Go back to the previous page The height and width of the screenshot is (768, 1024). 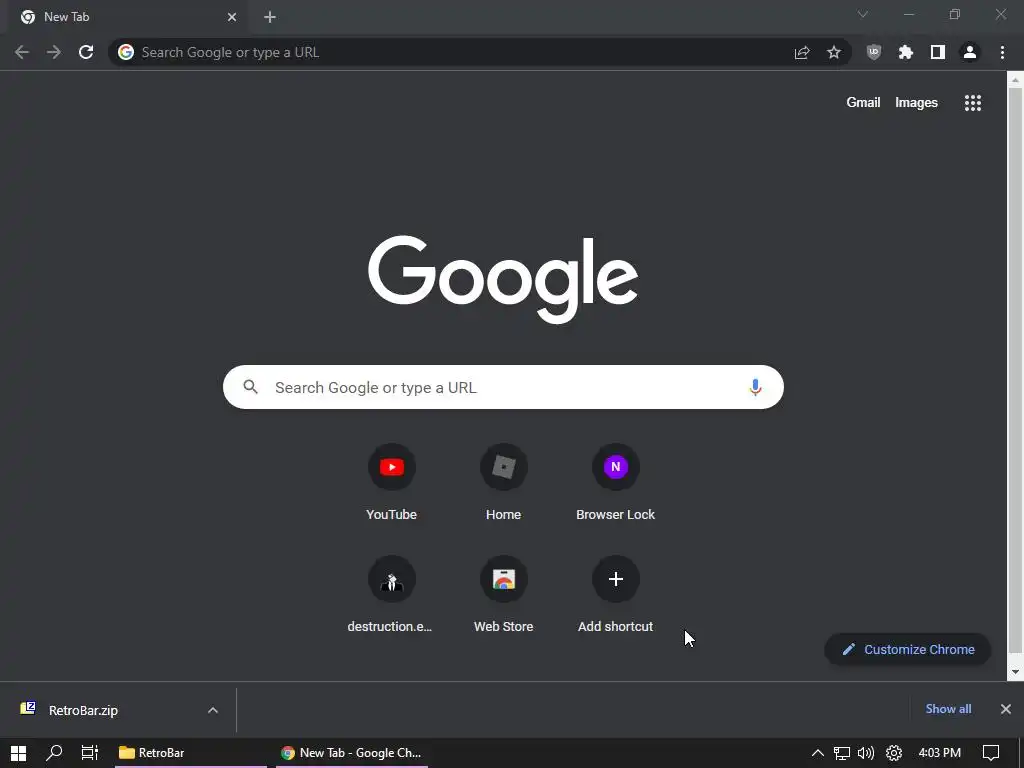pyautogui.click(x=22, y=52)
